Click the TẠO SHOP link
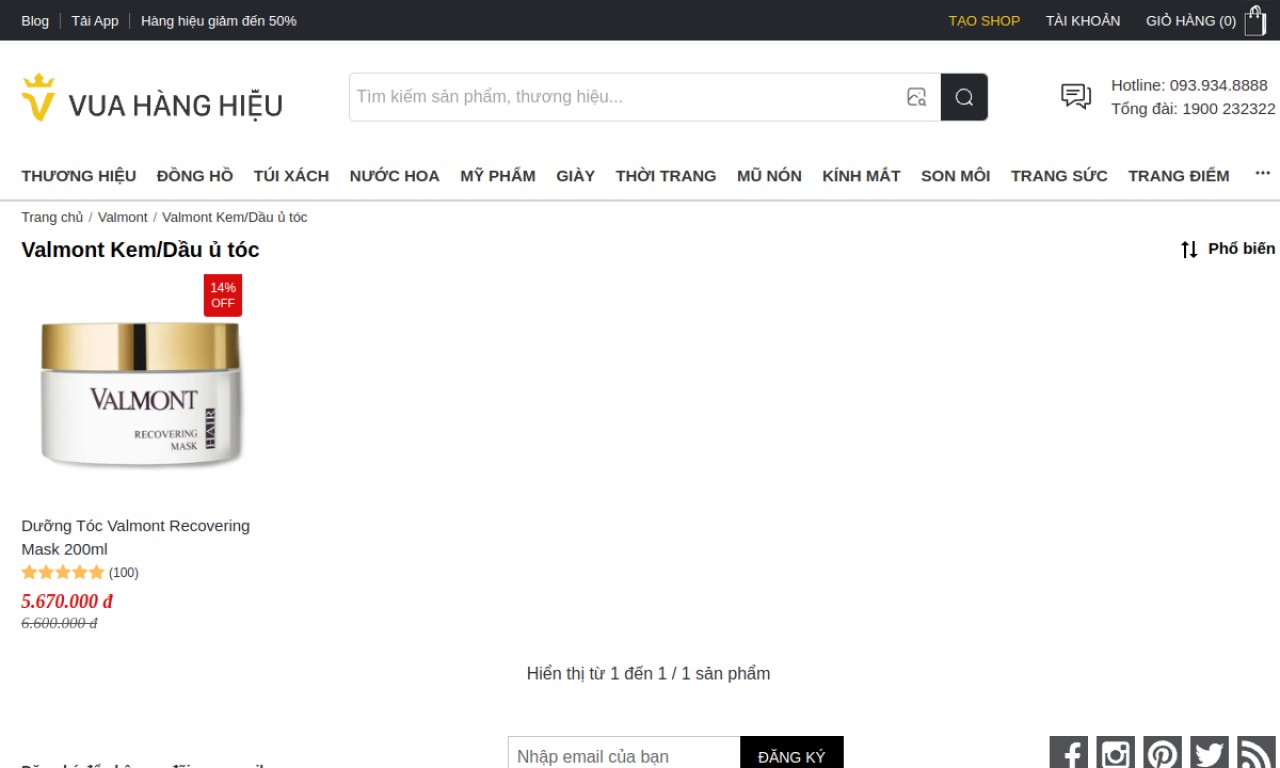 coord(984,20)
